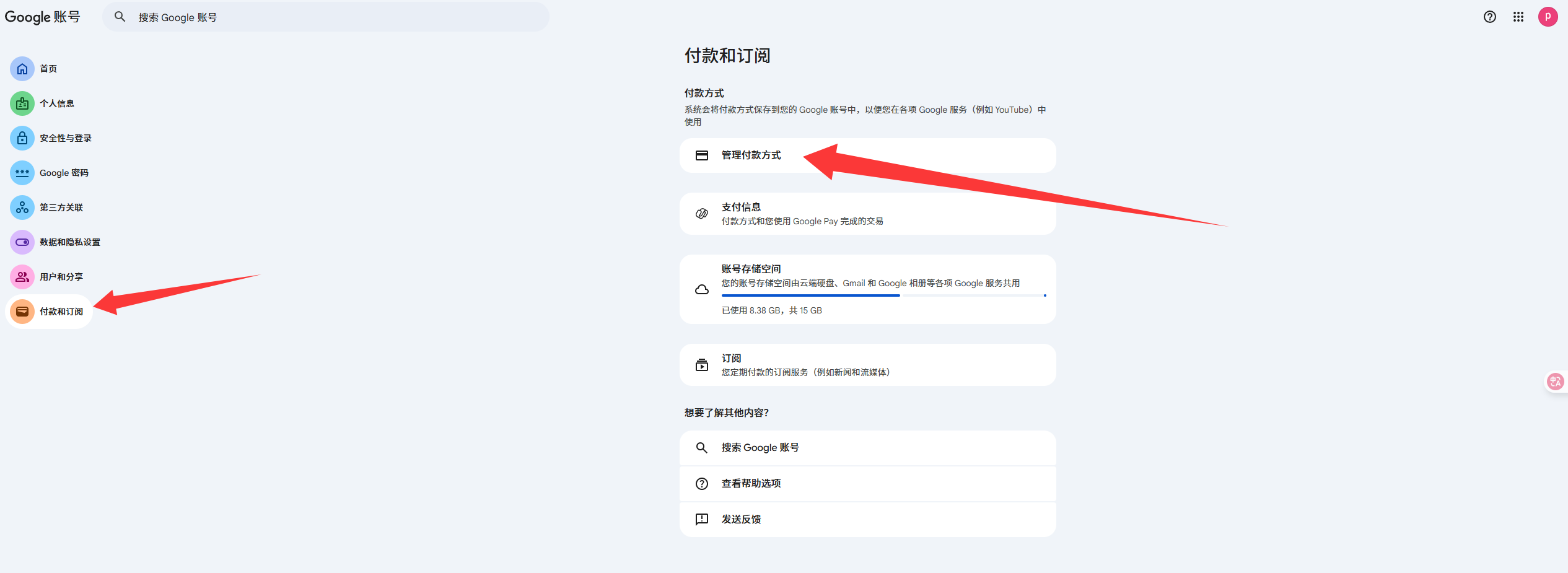This screenshot has height=573, width=1568.
Task: Click the 第三方关联 connections icon
Action: click(22, 208)
